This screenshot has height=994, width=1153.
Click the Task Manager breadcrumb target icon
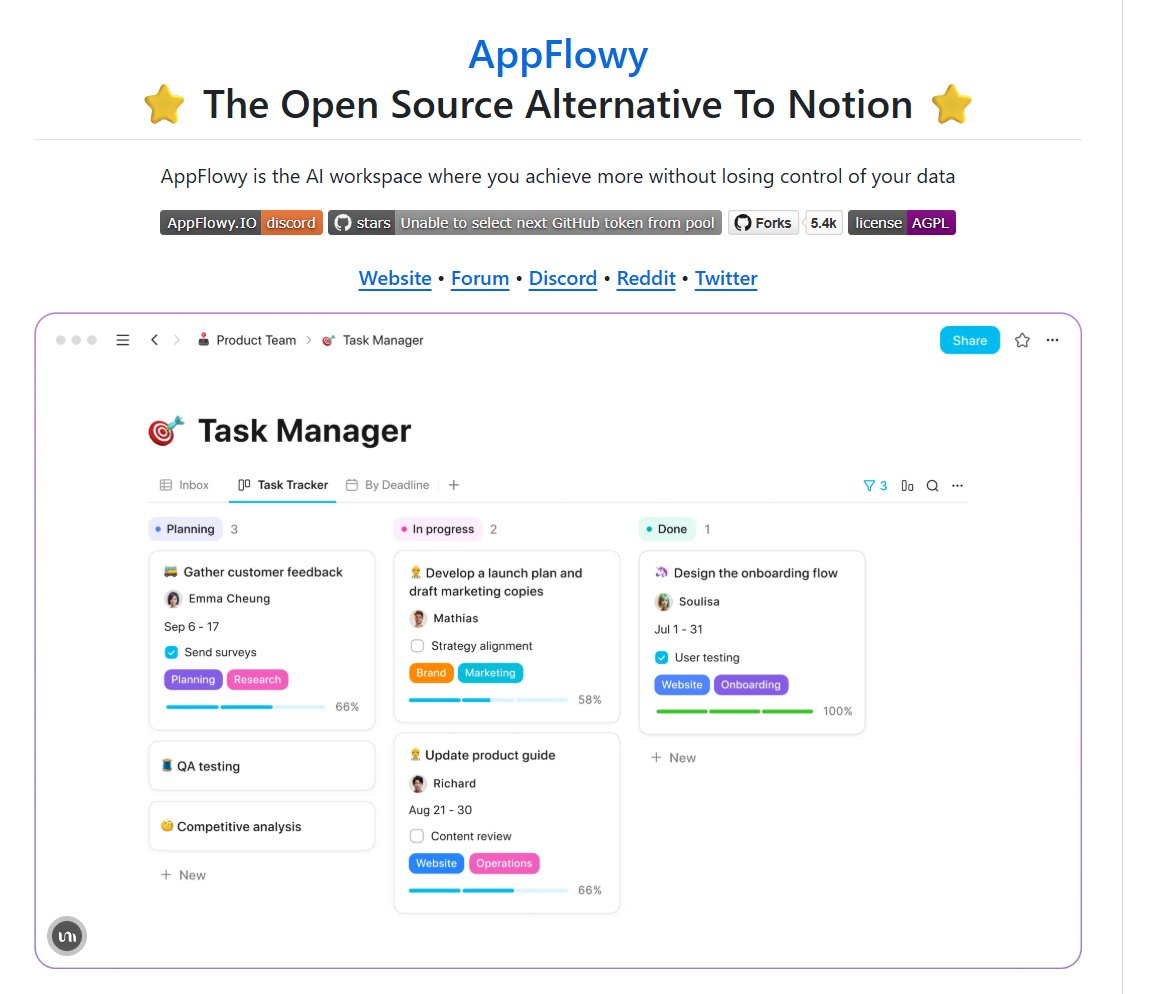point(329,340)
